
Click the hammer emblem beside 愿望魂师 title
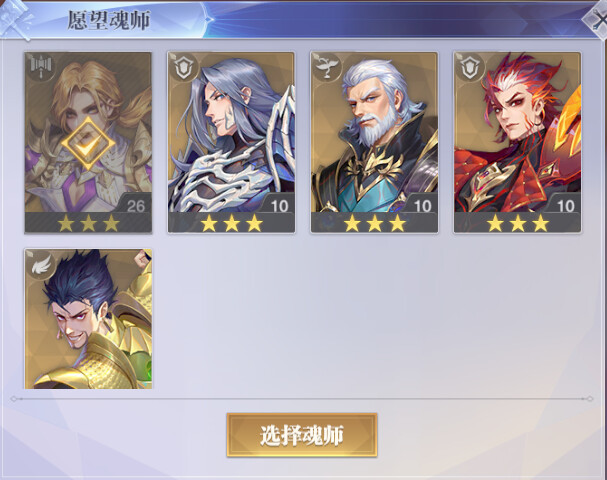(x=15, y=19)
